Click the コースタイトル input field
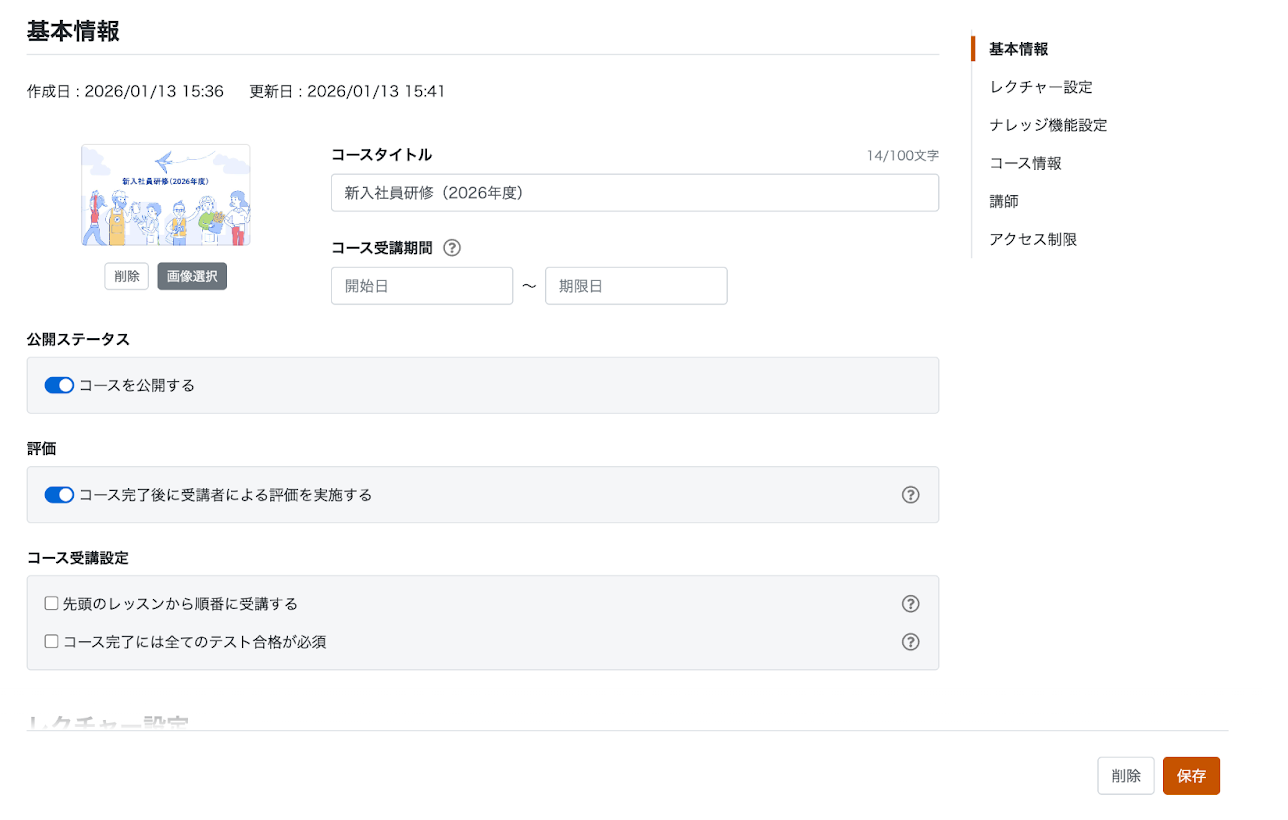Screen dimensions: 1288x820 click(635, 193)
